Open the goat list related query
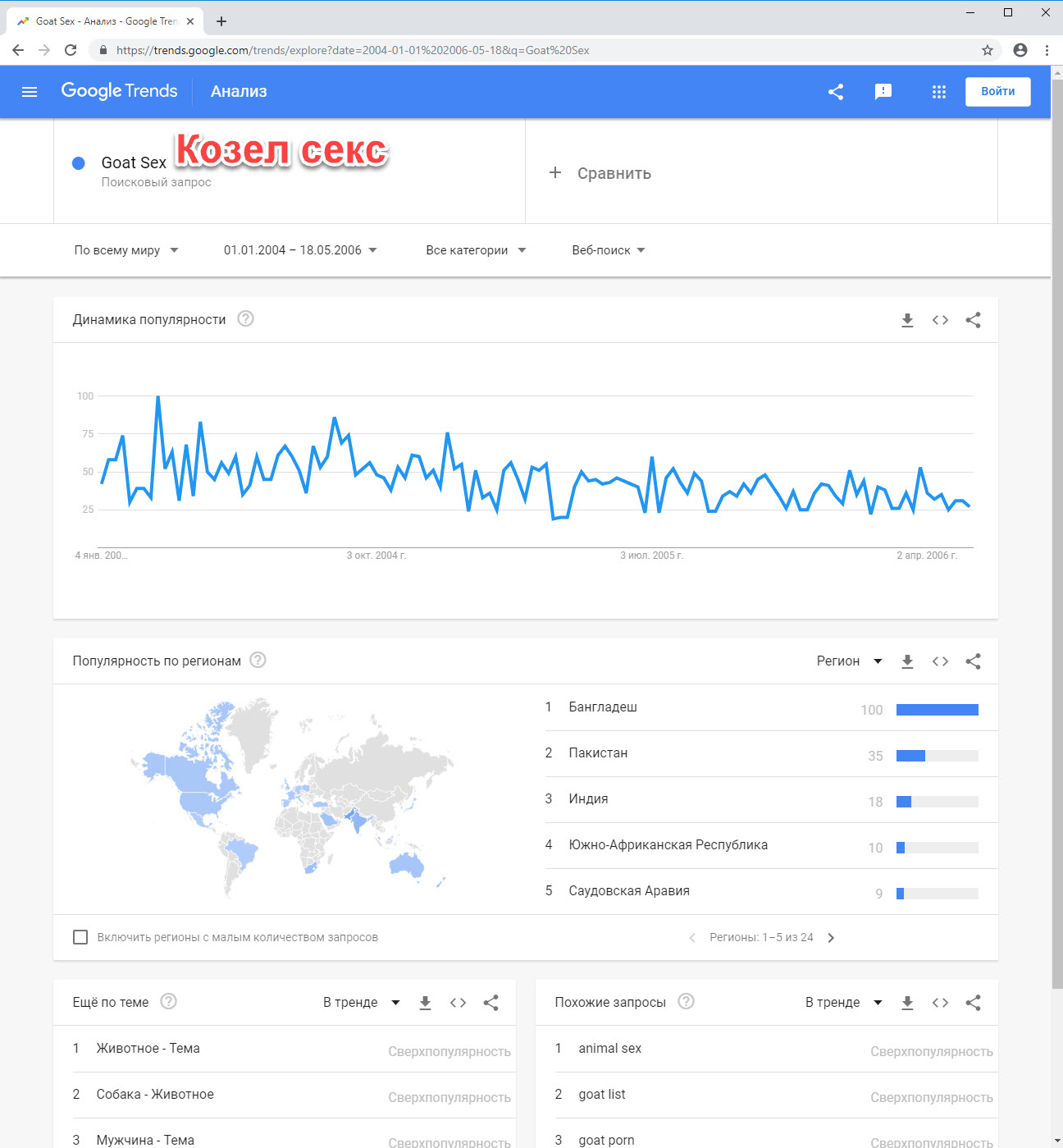 [x=601, y=1094]
